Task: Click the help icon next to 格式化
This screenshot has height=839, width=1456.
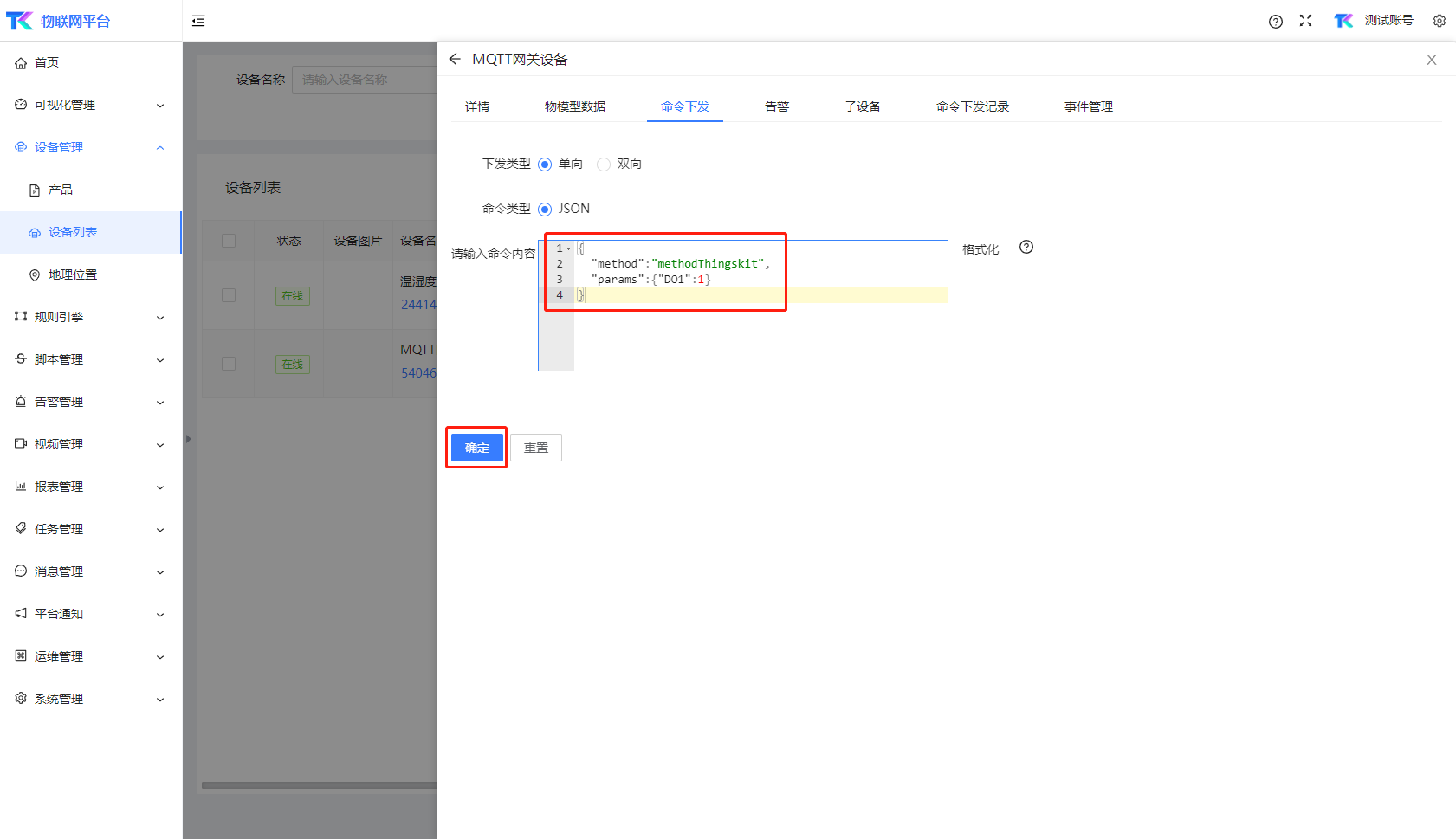Action: tap(1026, 248)
